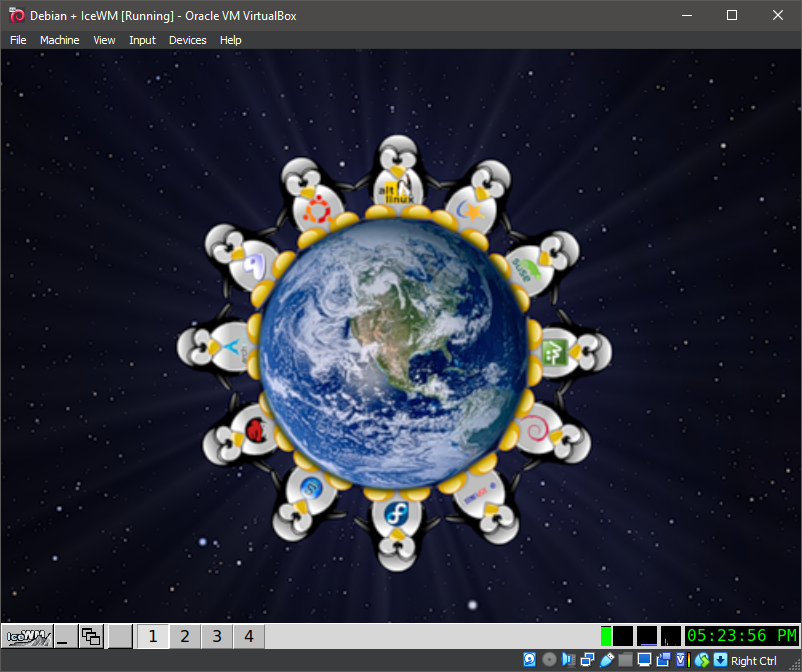The height and width of the screenshot is (672, 802).
Task: Click the display monitor status icon
Action: click(x=644, y=660)
